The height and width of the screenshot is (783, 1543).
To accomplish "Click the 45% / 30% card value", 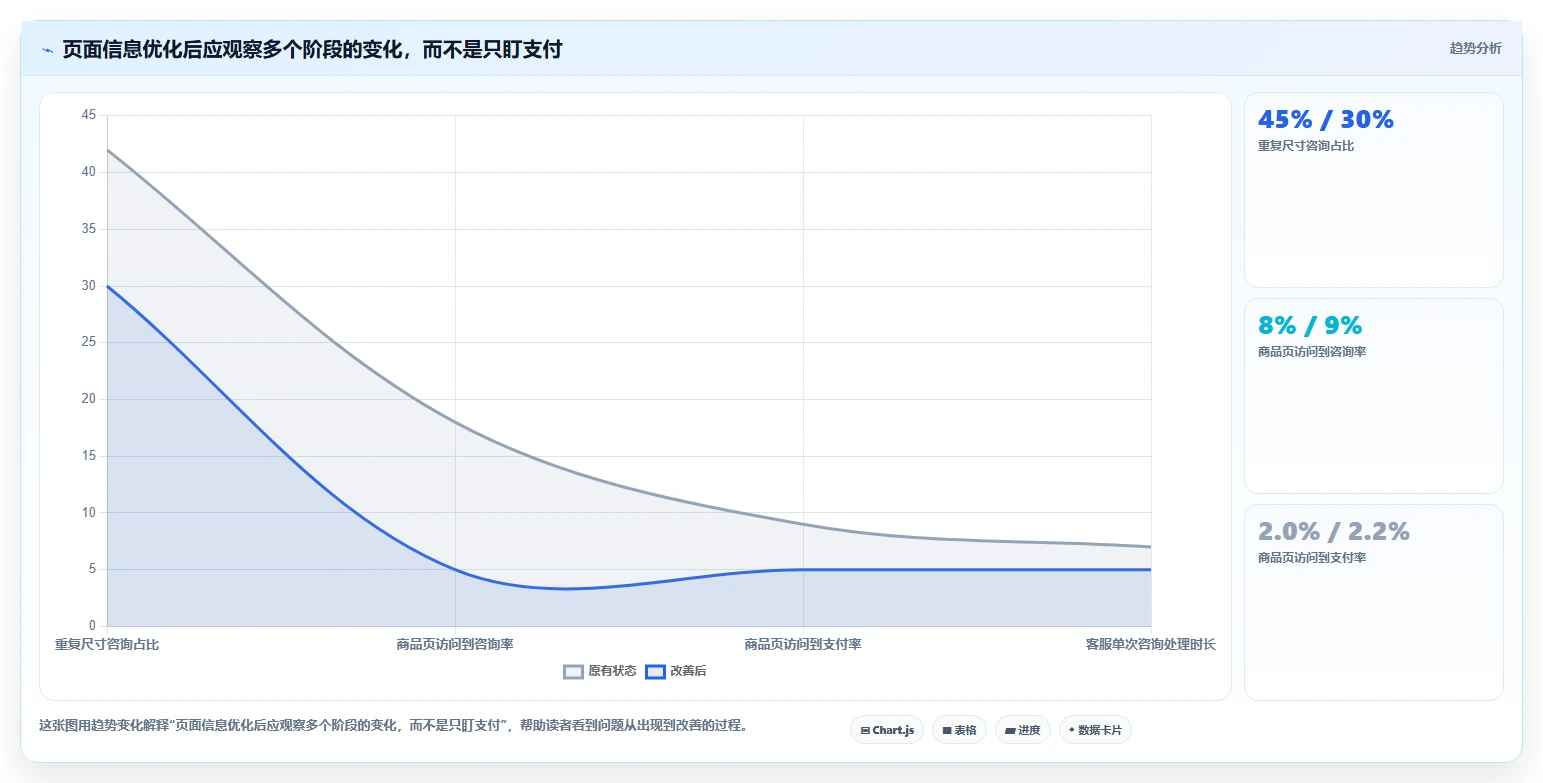I will [x=1325, y=119].
